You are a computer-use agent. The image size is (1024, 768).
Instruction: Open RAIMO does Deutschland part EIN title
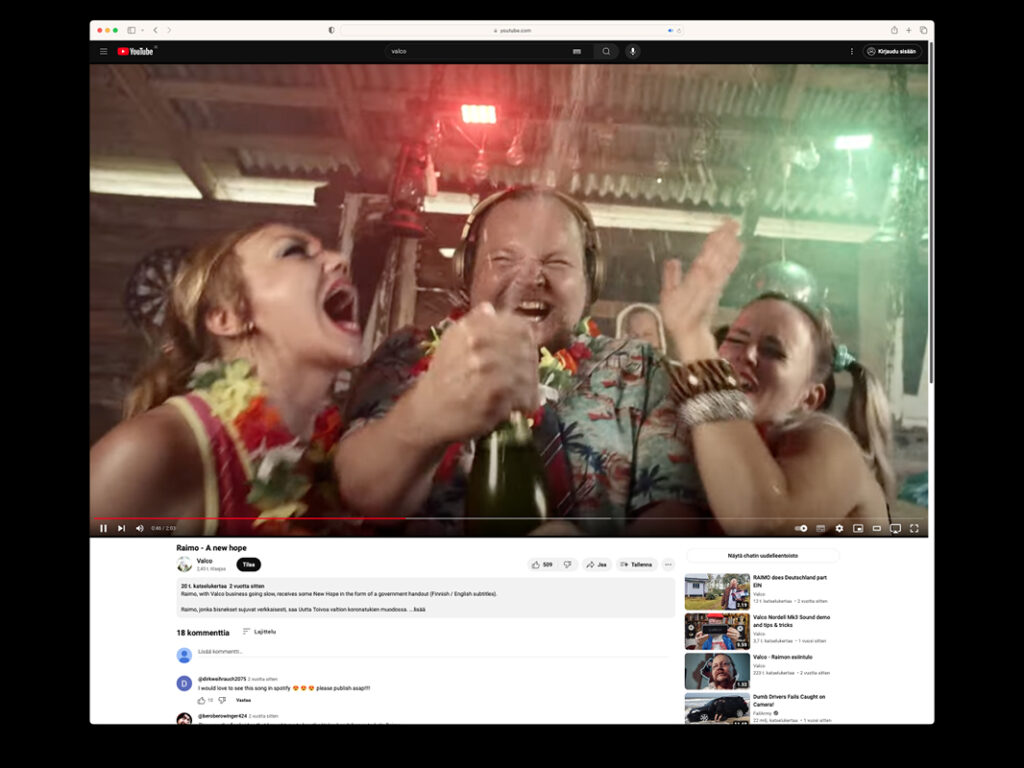[x=790, y=581]
